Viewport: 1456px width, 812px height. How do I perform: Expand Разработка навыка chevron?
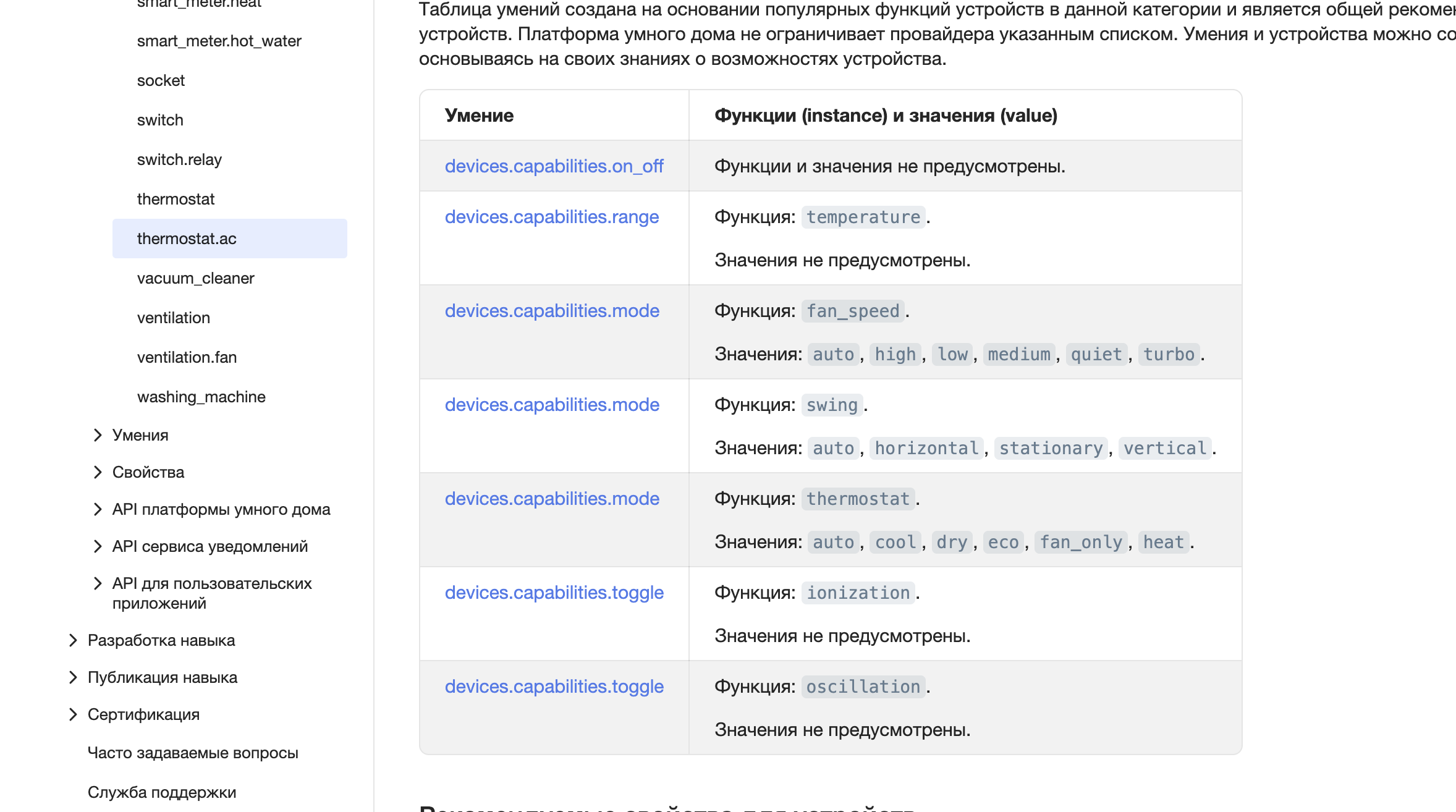coord(72,640)
